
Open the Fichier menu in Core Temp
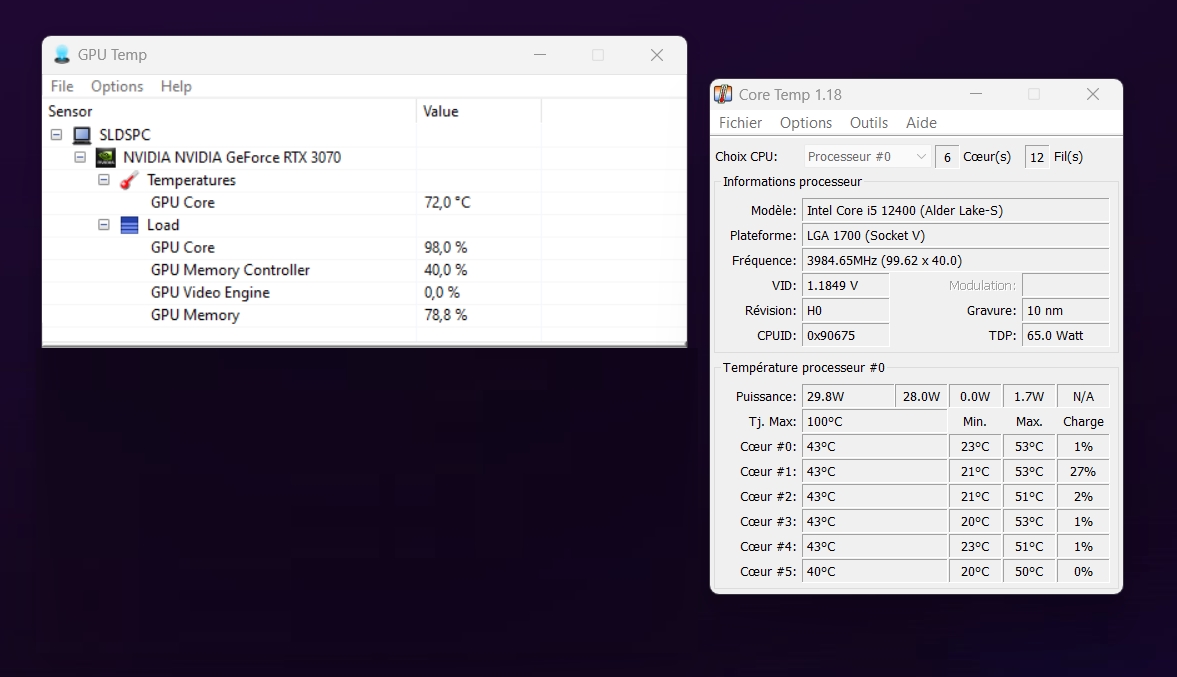tap(740, 123)
